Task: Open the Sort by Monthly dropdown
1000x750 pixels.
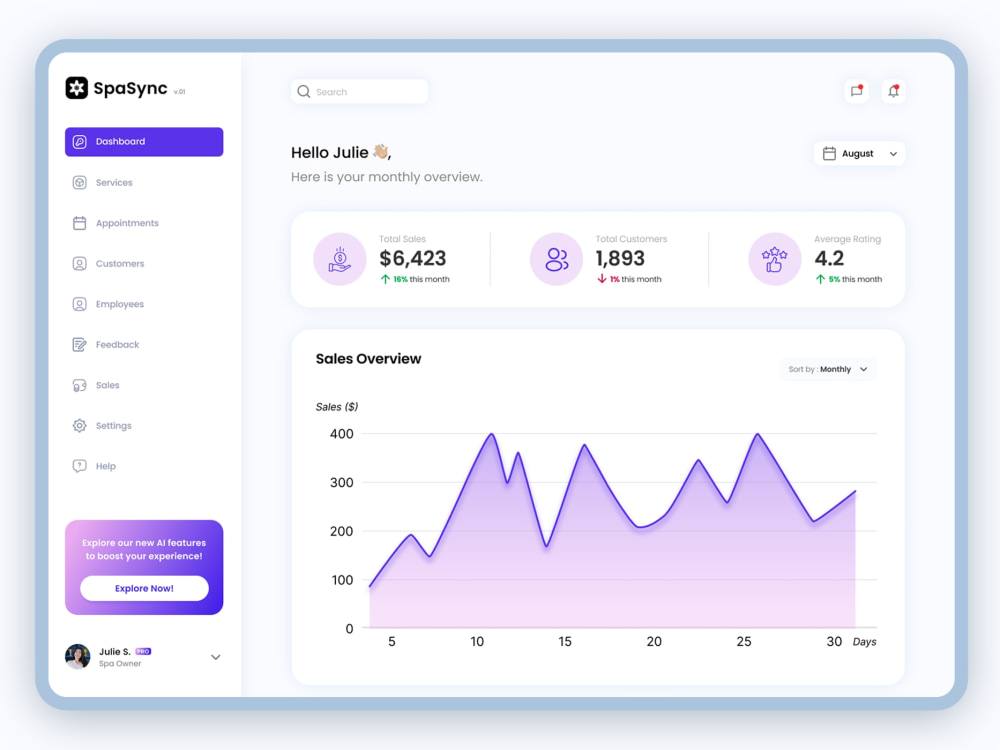Action: [828, 369]
